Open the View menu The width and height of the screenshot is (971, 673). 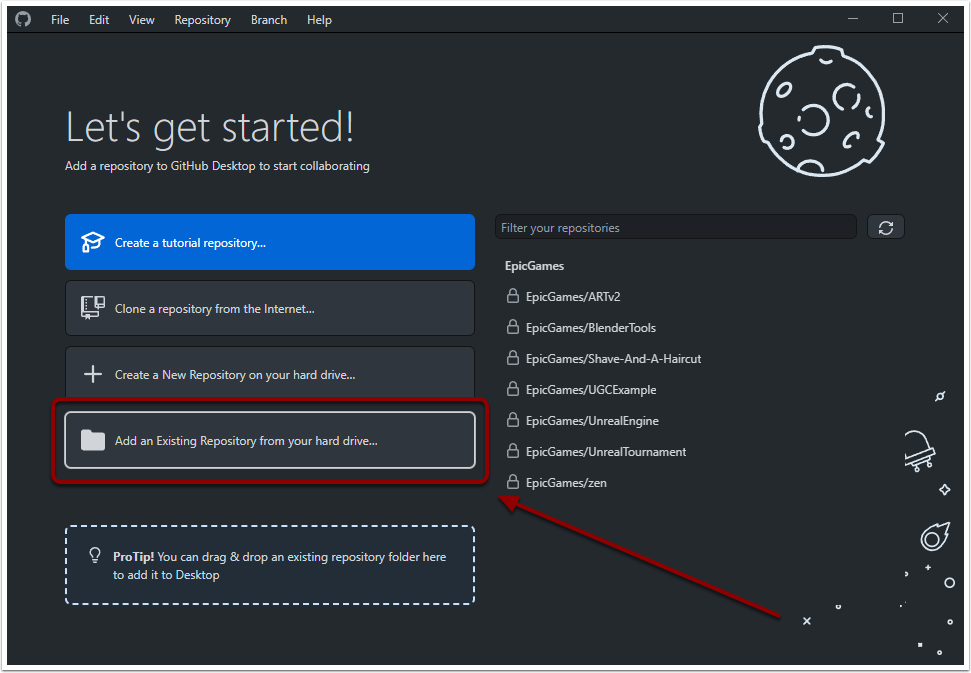tap(142, 20)
